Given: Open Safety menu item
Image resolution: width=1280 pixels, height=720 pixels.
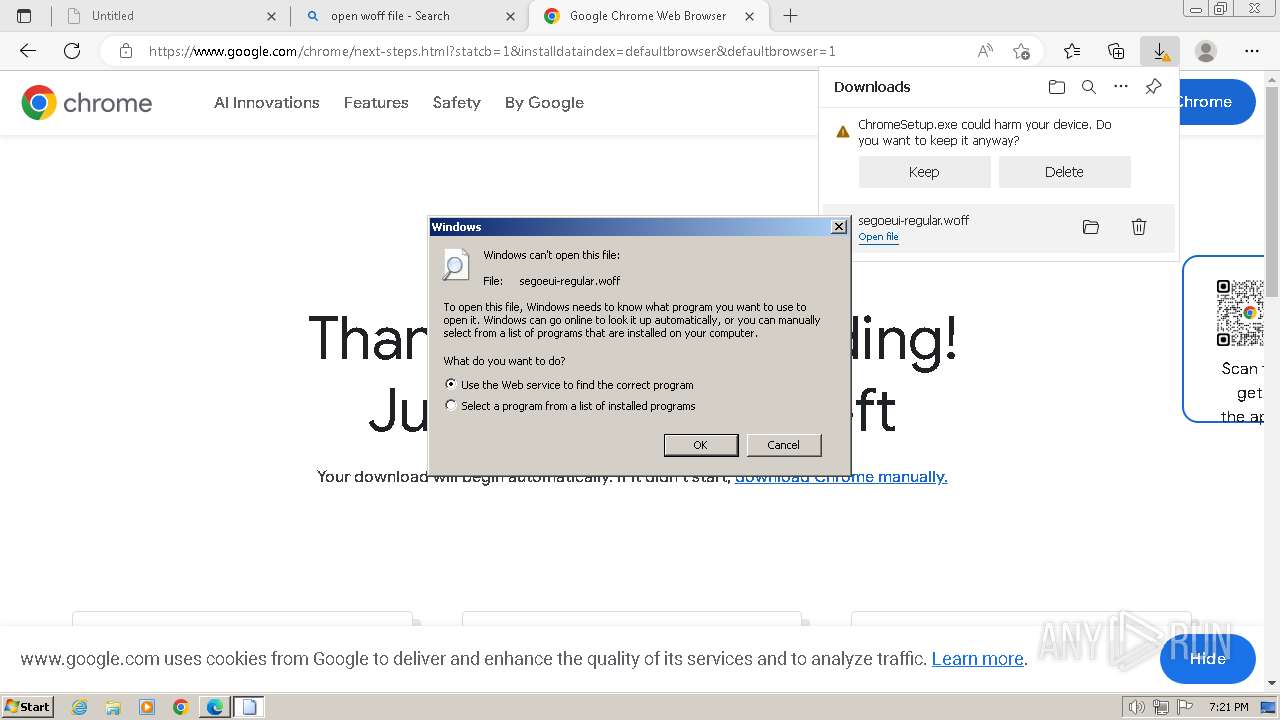Looking at the screenshot, I should (x=457, y=102).
